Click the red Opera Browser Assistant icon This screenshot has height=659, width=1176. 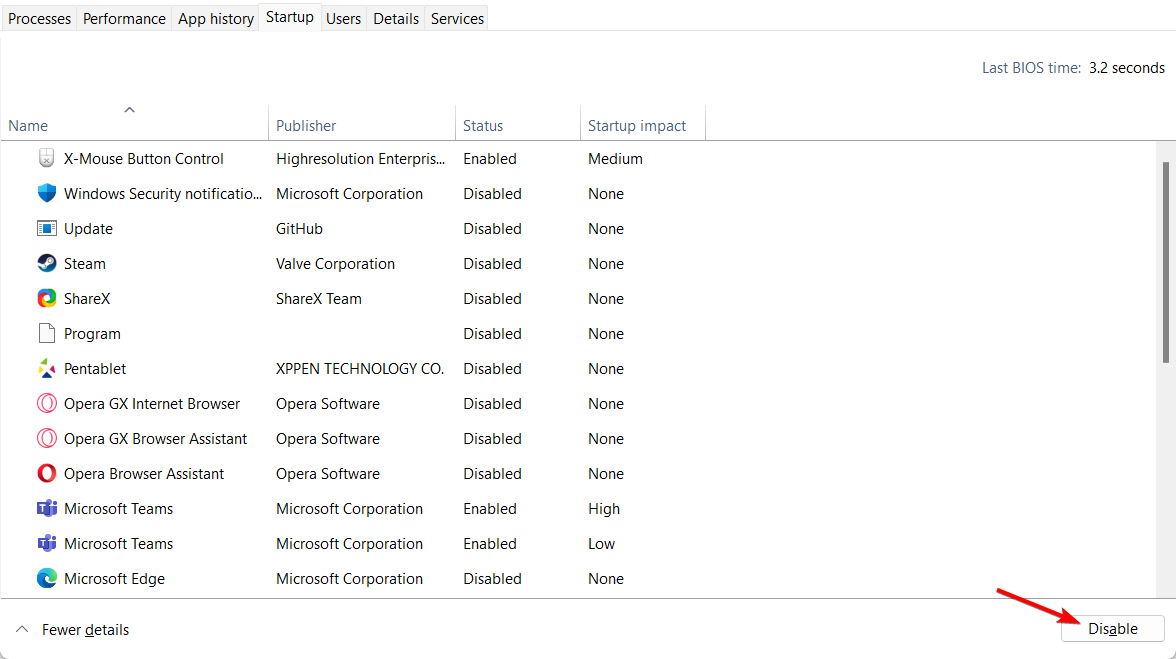point(46,473)
